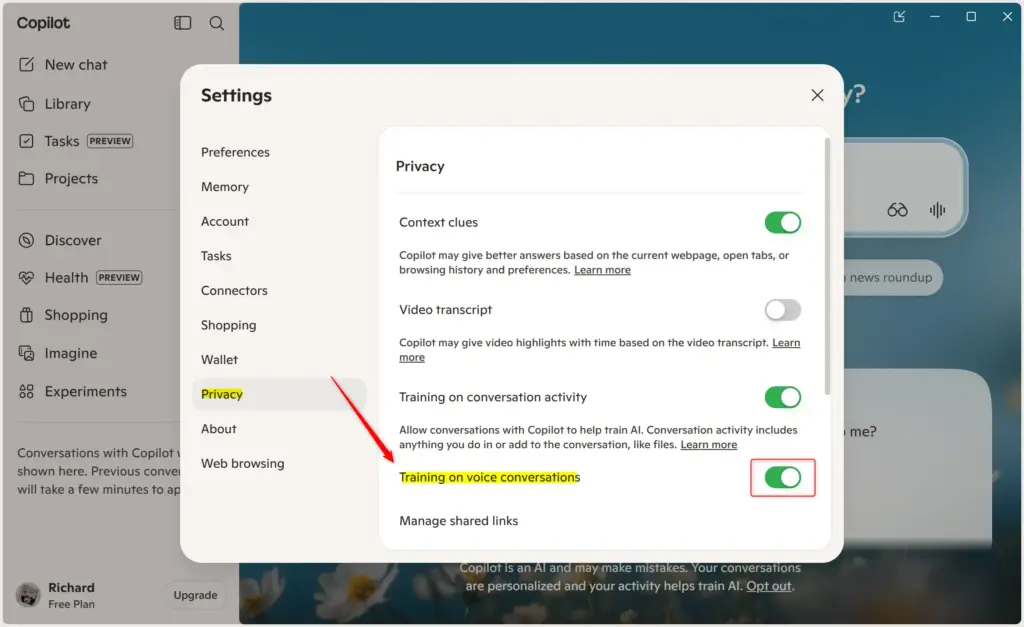Click the Imagine picture icon
Image resolution: width=1024 pixels, height=627 pixels.
[x=26, y=353]
